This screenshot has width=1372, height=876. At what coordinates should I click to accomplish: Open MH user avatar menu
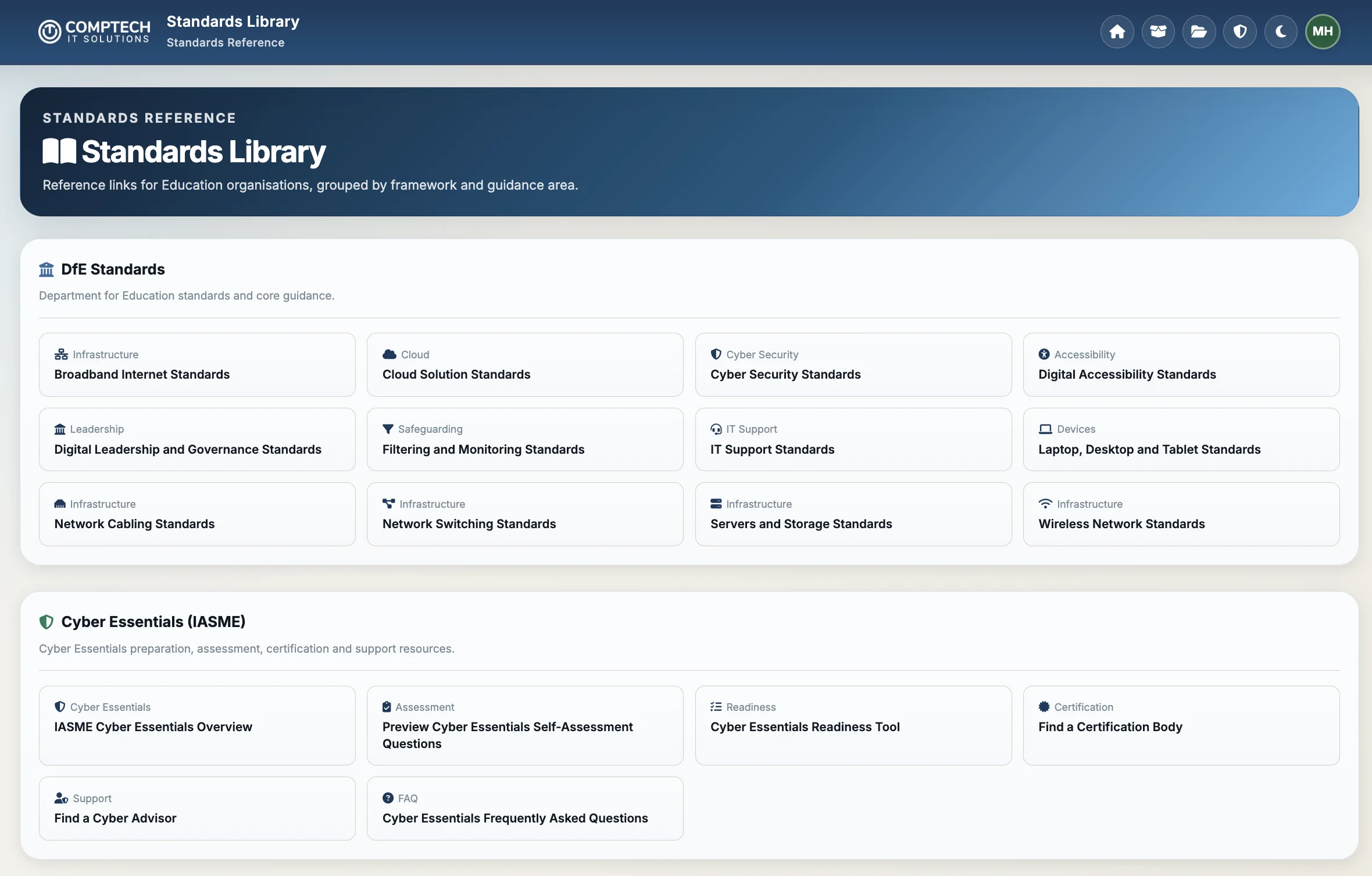click(x=1323, y=31)
